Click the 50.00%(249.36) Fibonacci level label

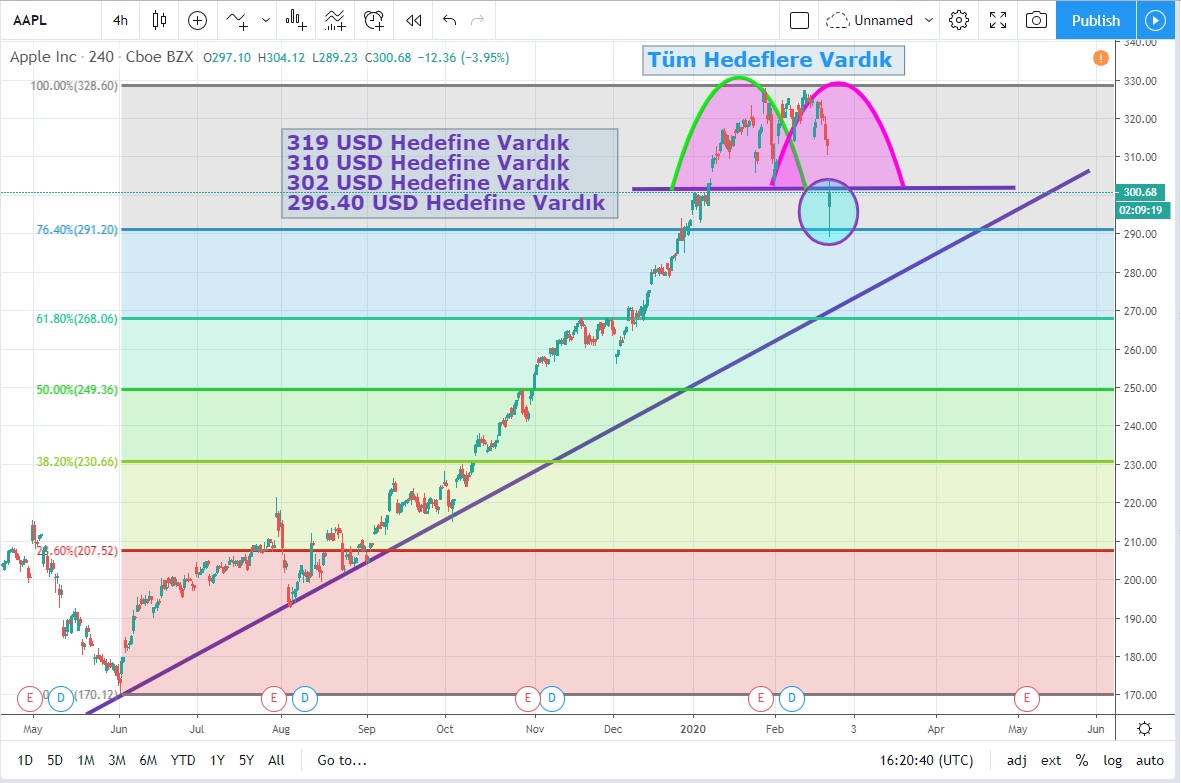(x=77, y=390)
